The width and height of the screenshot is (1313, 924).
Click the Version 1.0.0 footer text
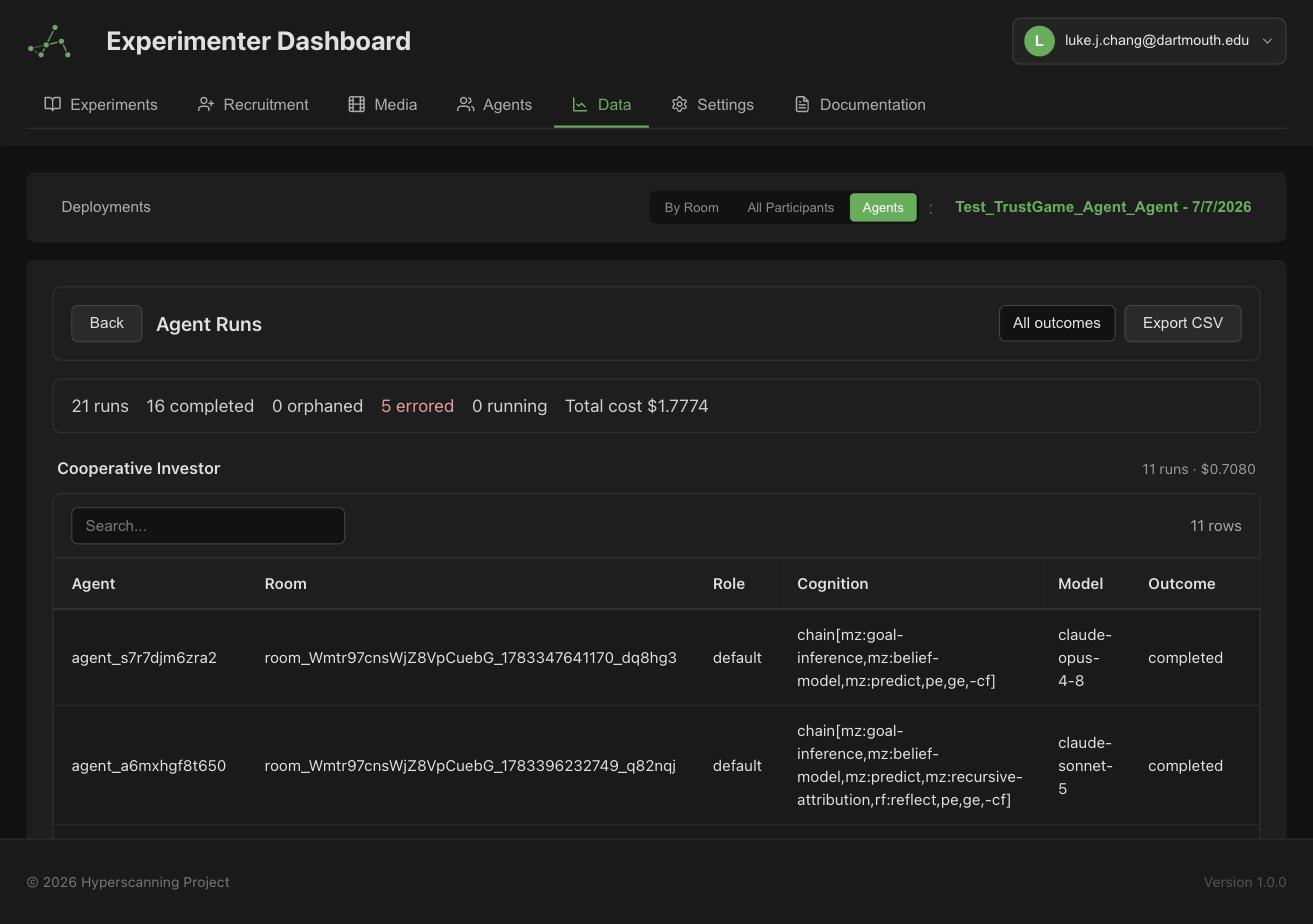coord(1245,882)
